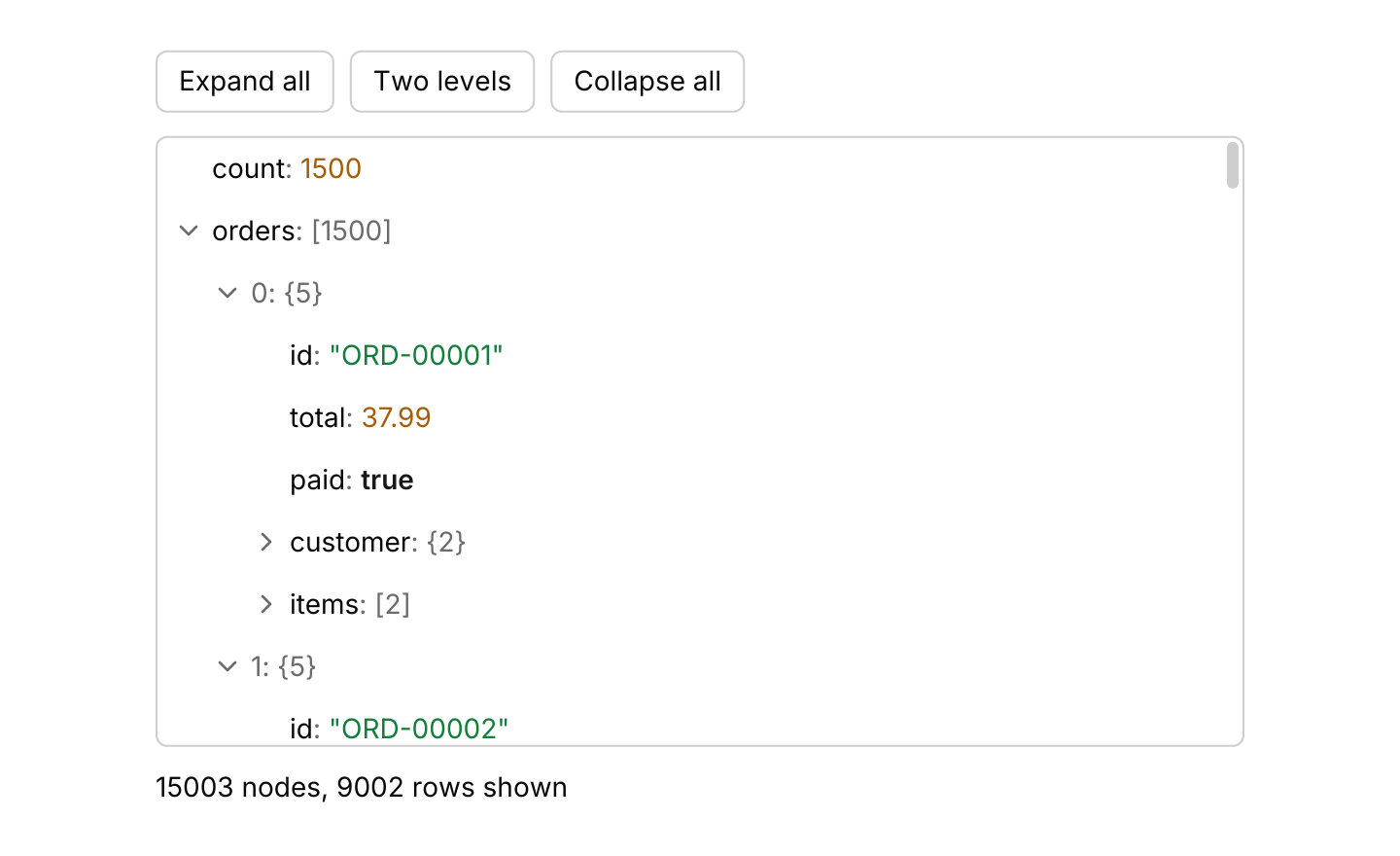Click the Expand all button
1400x856 pixels.
click(x=245, y=82)
